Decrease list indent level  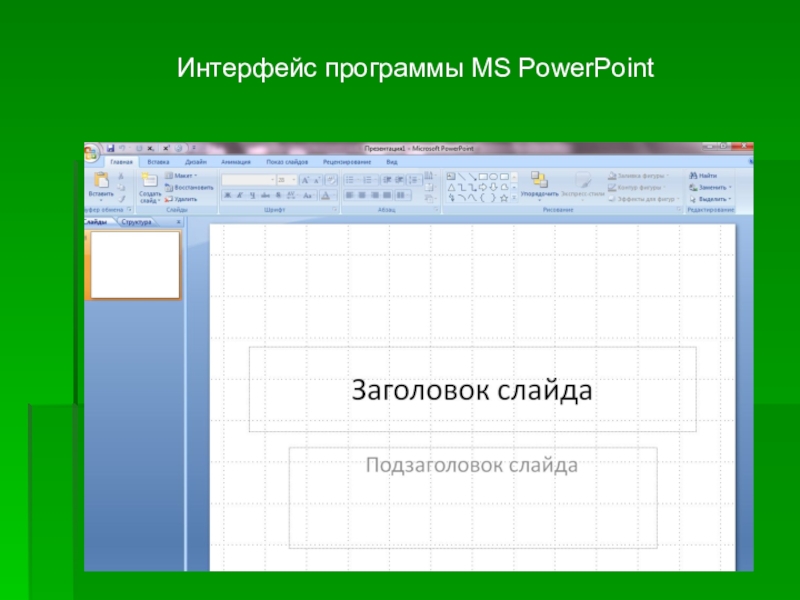387,180
